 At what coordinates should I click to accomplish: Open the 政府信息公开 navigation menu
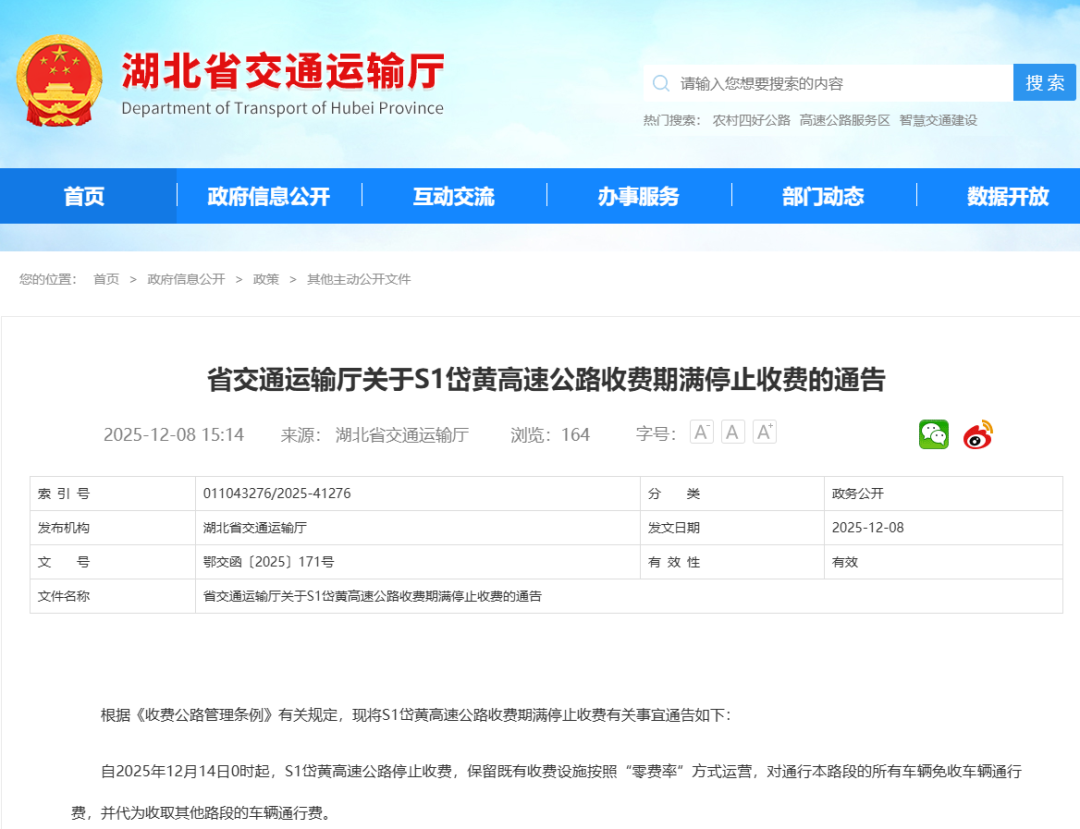point(268,196)
